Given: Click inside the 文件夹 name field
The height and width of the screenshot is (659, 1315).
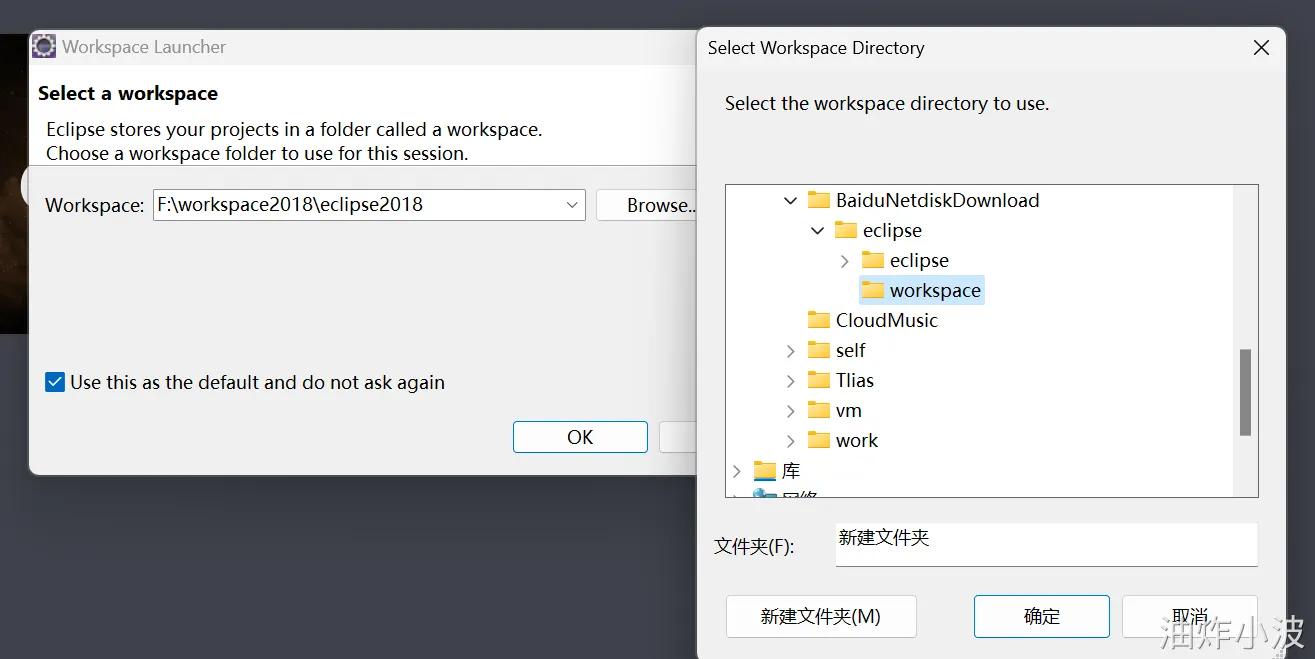Looking at the screenshot, I should click(x=1045, y=544).
